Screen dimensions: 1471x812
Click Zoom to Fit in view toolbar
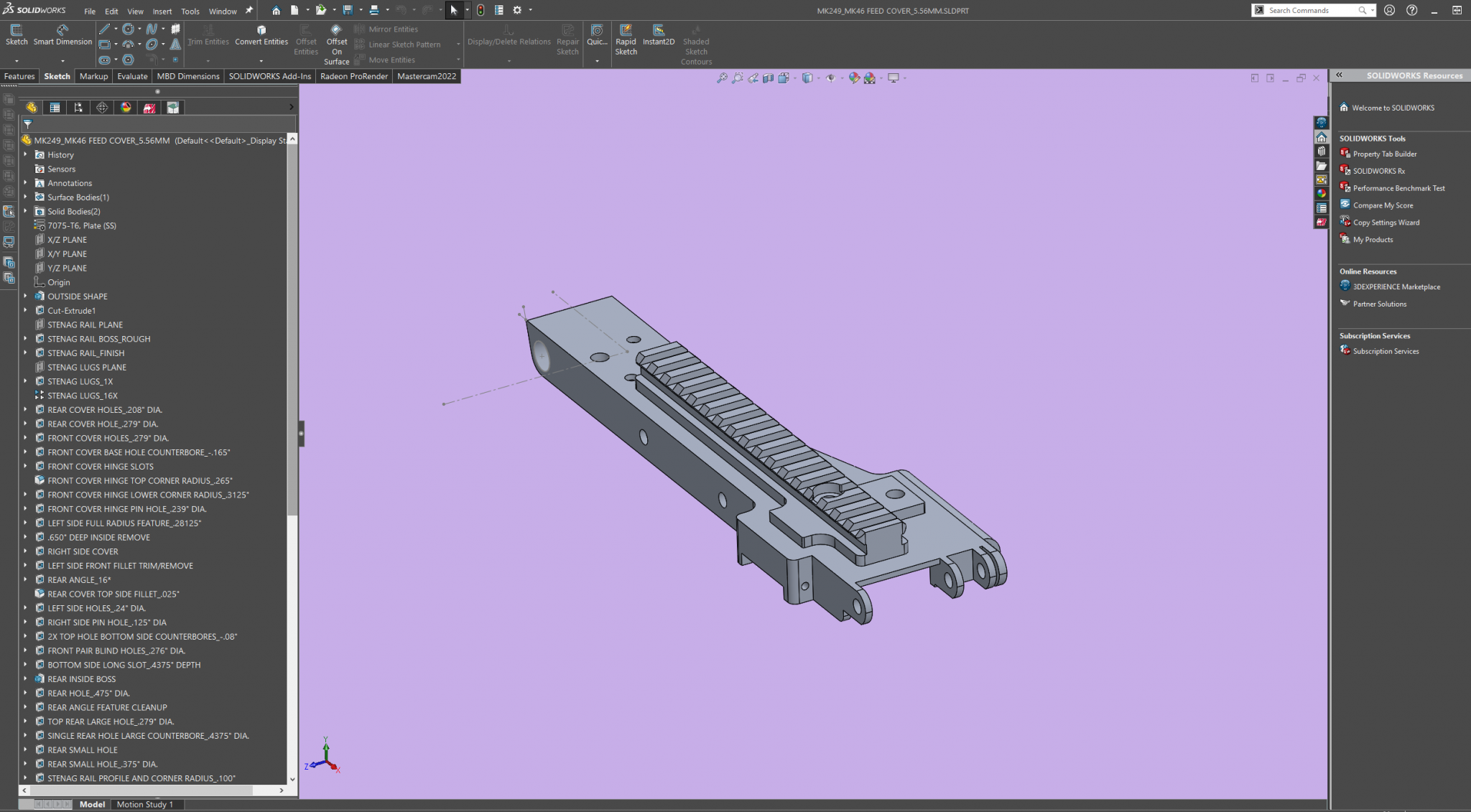pyautogui.click(x=722, y=78)
